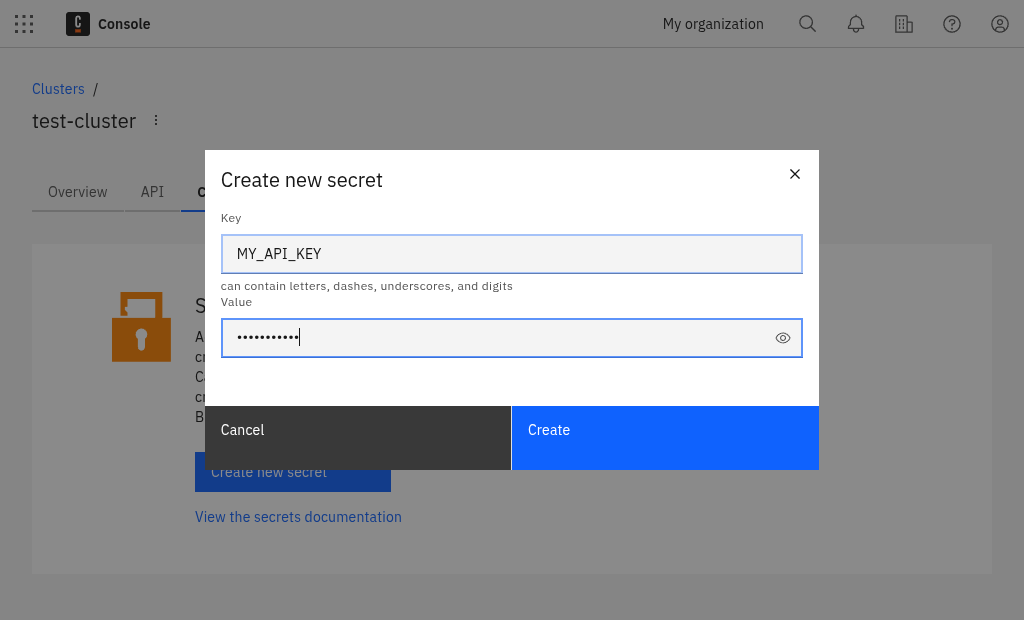Click the organization building icon

pos(903,24)
